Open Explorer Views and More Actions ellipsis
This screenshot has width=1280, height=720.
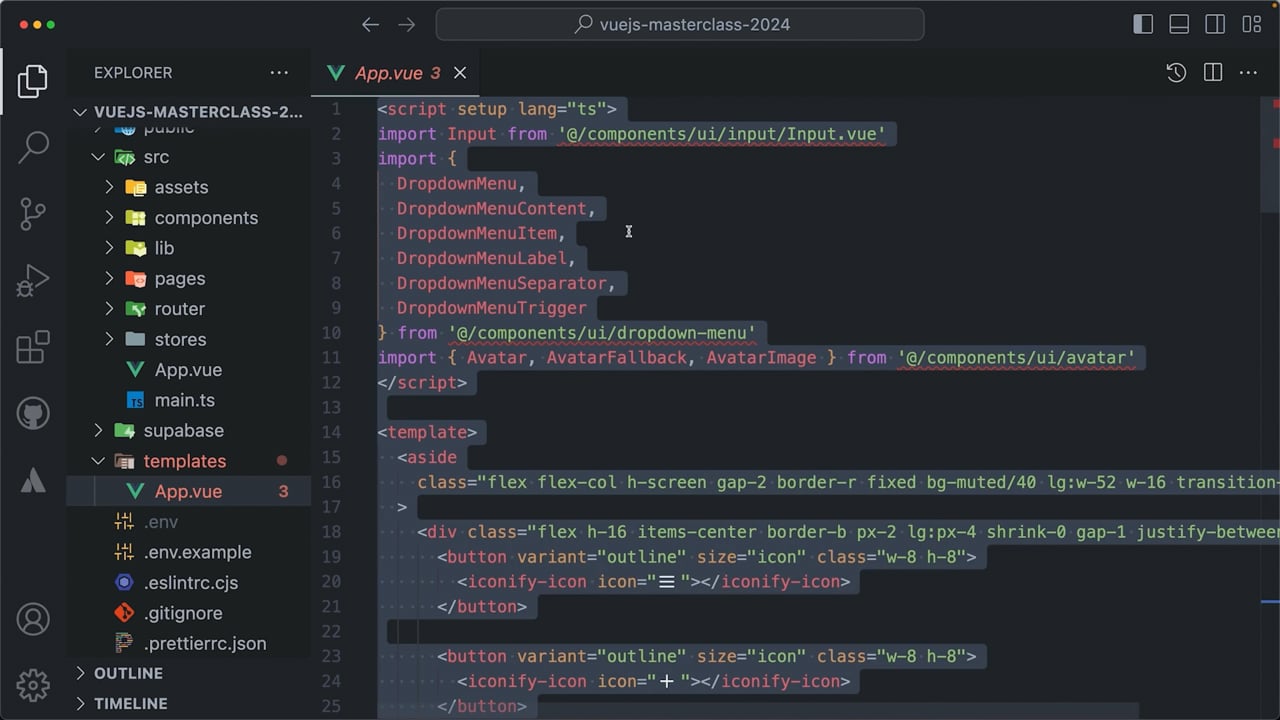[x=279, y=73]
